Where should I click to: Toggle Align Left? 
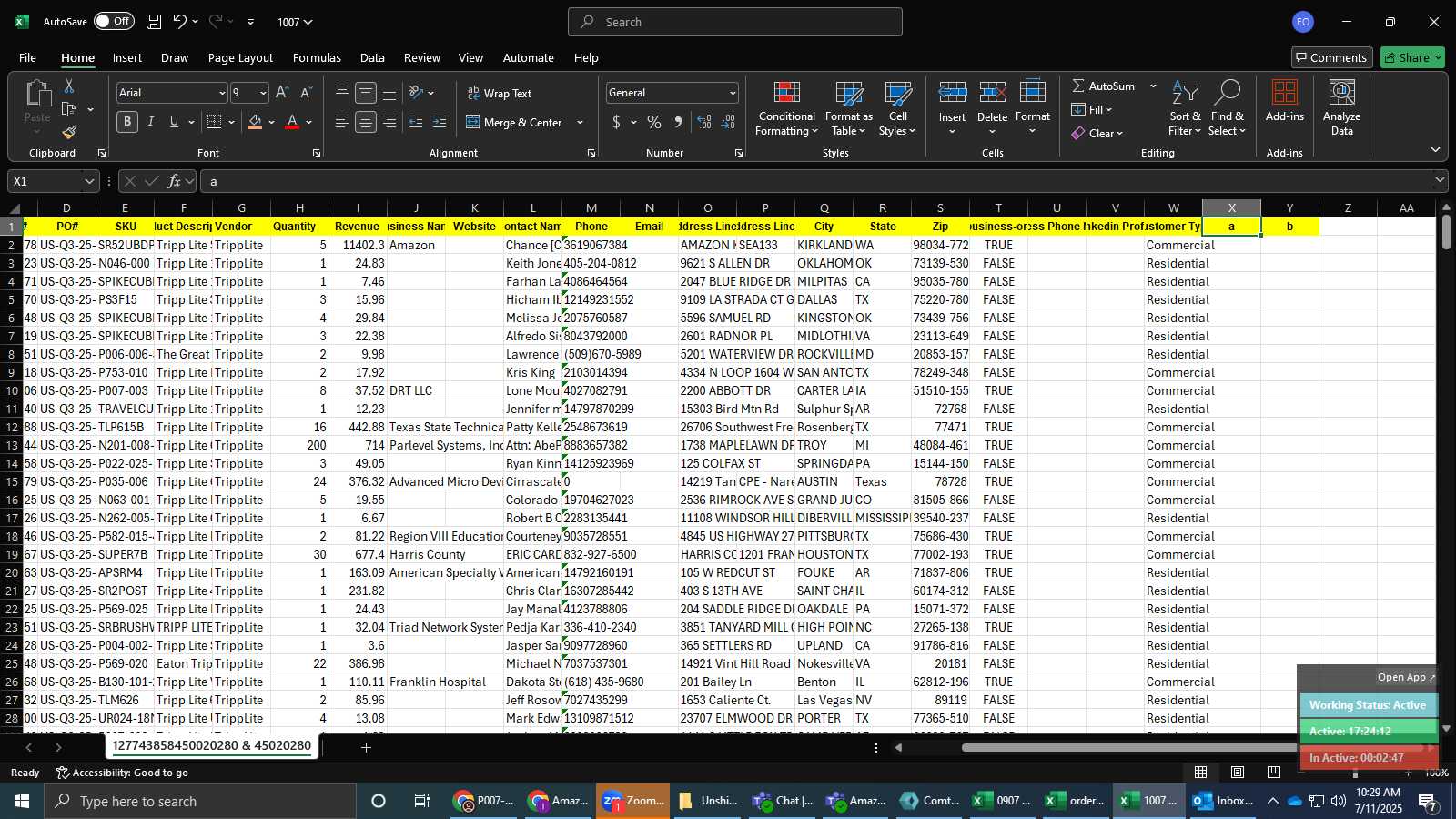point(342,122)
